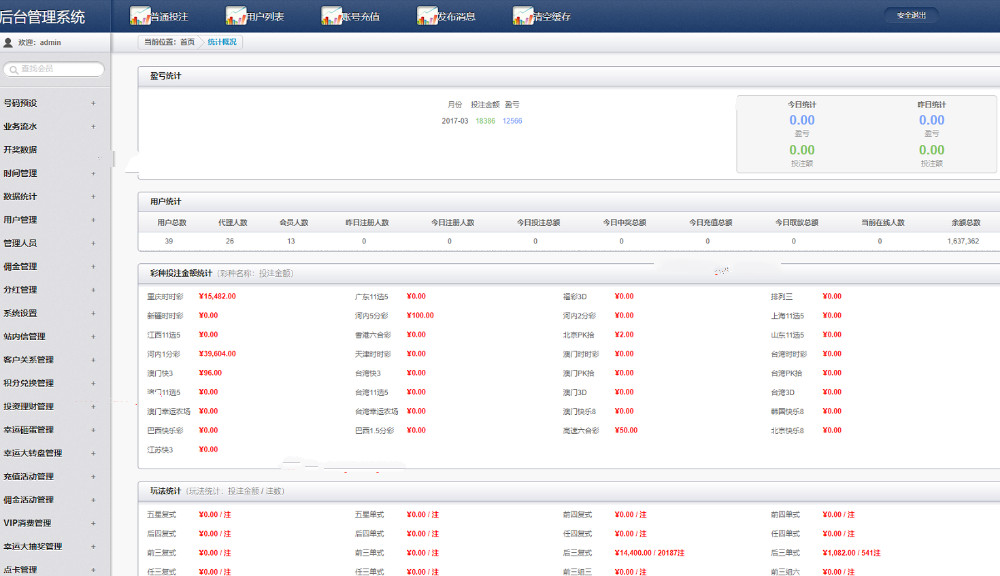Expand the 号码预设 plus sign
Image resolution: width=1000 pixels, height=576 pixels.
[x=93, y=103]
